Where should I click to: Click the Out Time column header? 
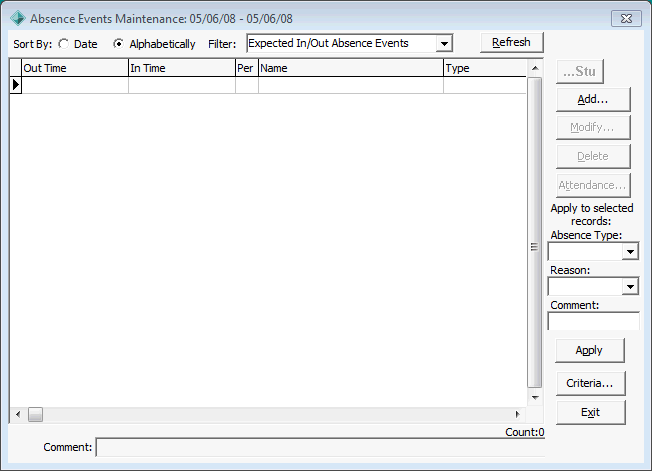coord(75,68)
